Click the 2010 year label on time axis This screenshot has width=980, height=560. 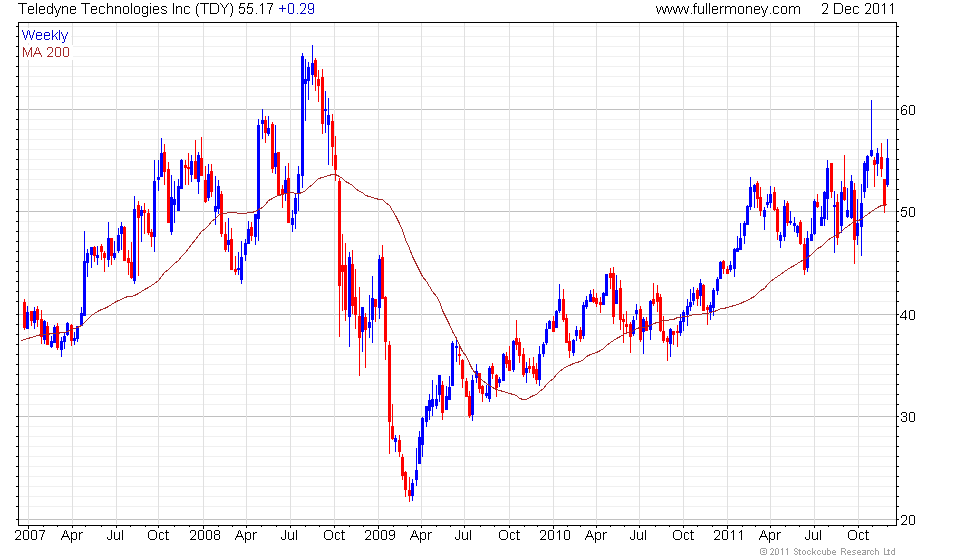point(555,536)
